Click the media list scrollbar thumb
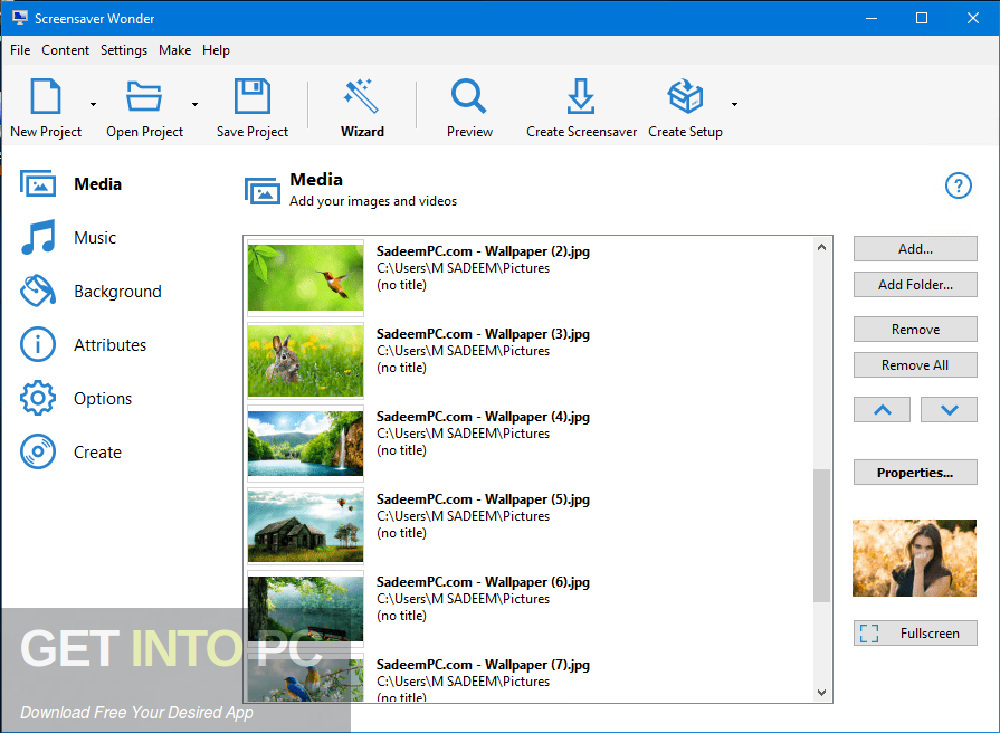This screenshot has width=1000, height=733. (821, 535)
